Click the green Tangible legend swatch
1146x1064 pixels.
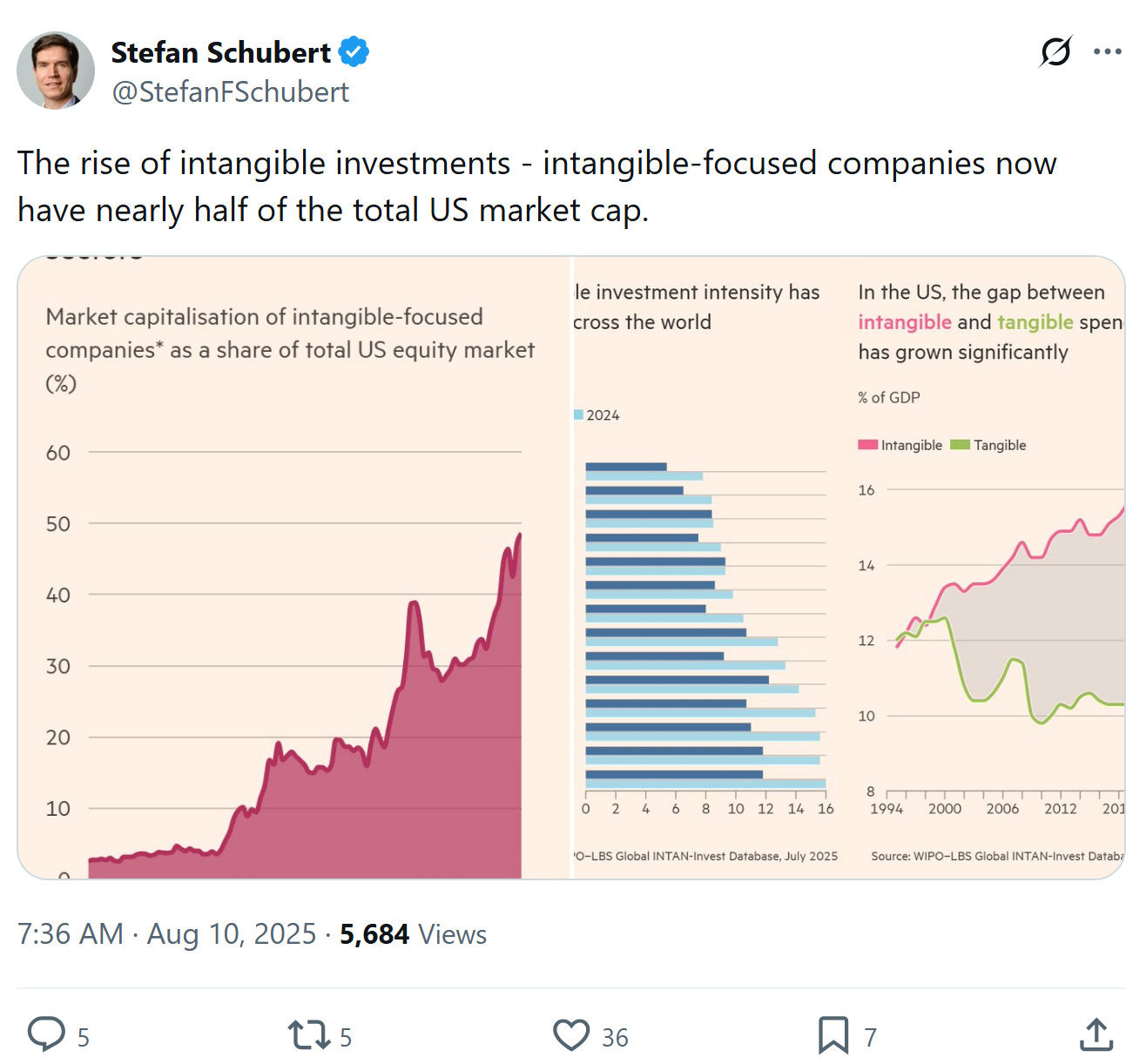click(960, 445)
